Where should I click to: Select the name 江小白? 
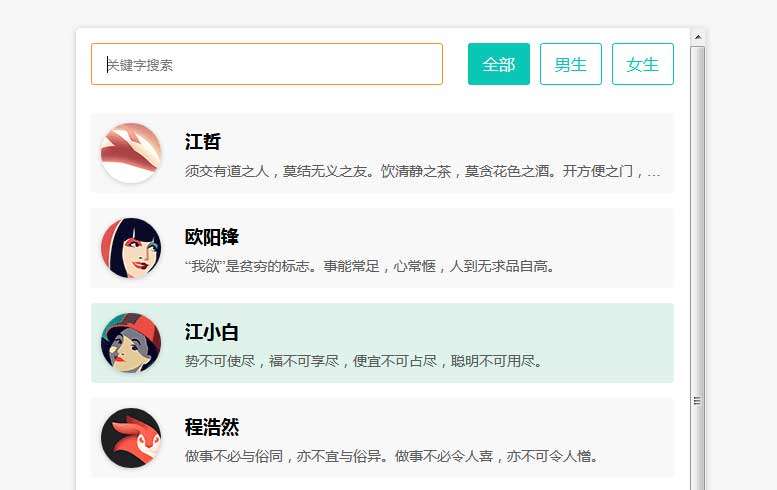[x=212, y=332]
